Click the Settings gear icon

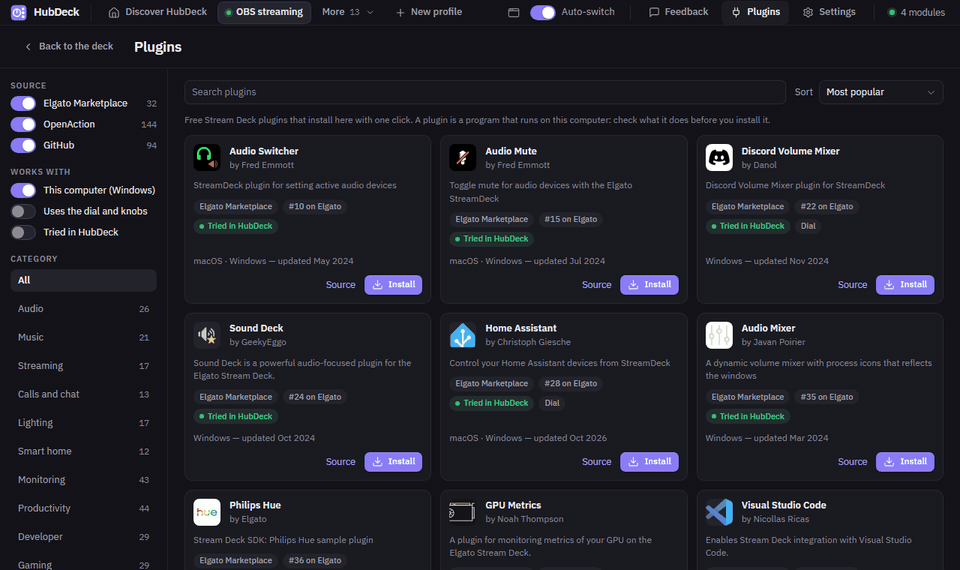point(808,12)
